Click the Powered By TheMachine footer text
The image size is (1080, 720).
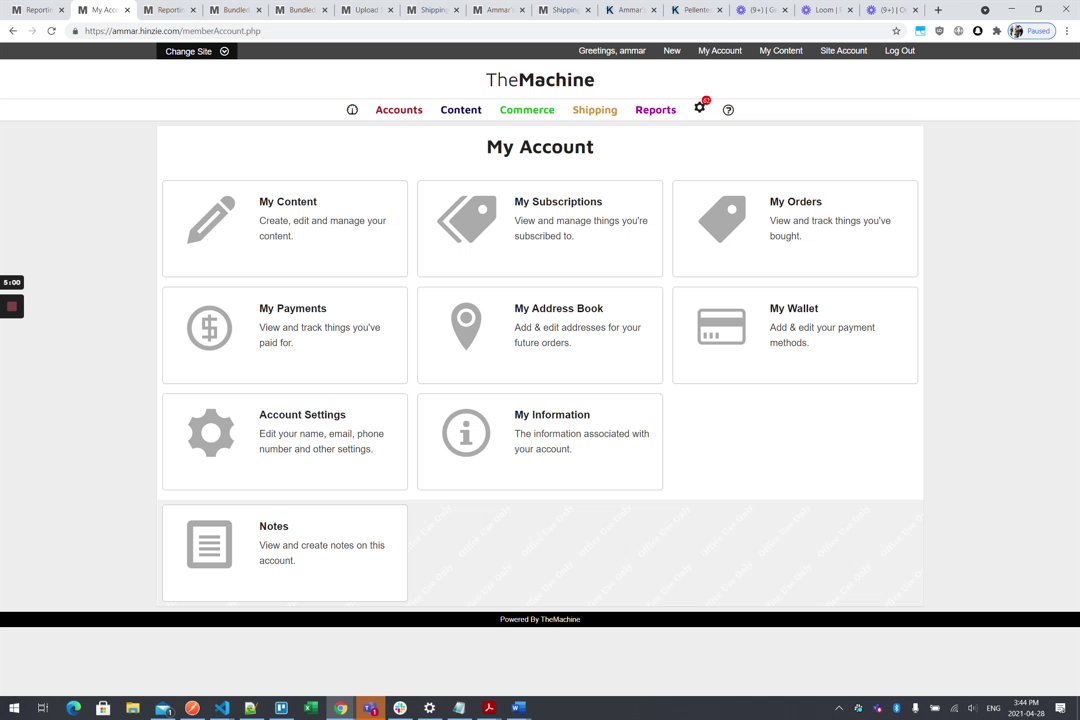(540, 619)
